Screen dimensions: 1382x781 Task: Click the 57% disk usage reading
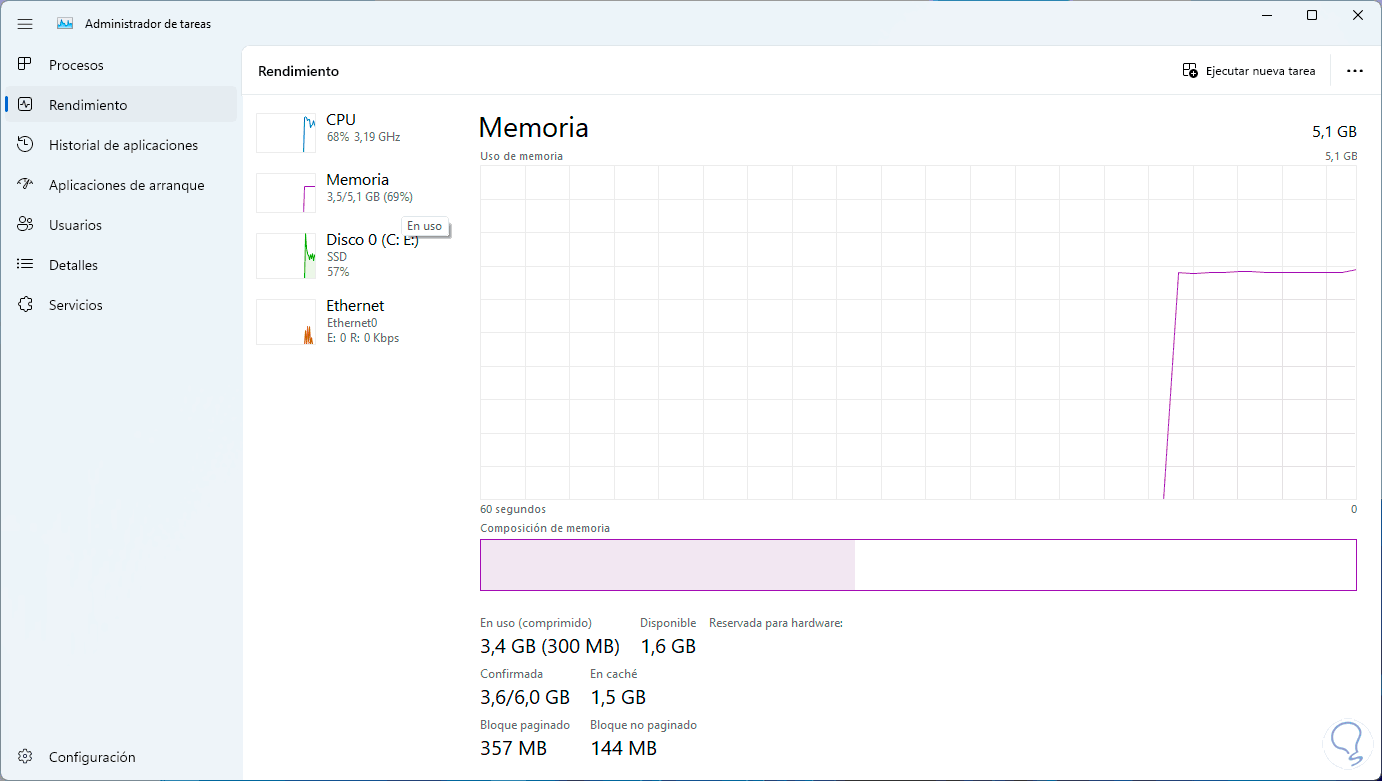(338, 272)
